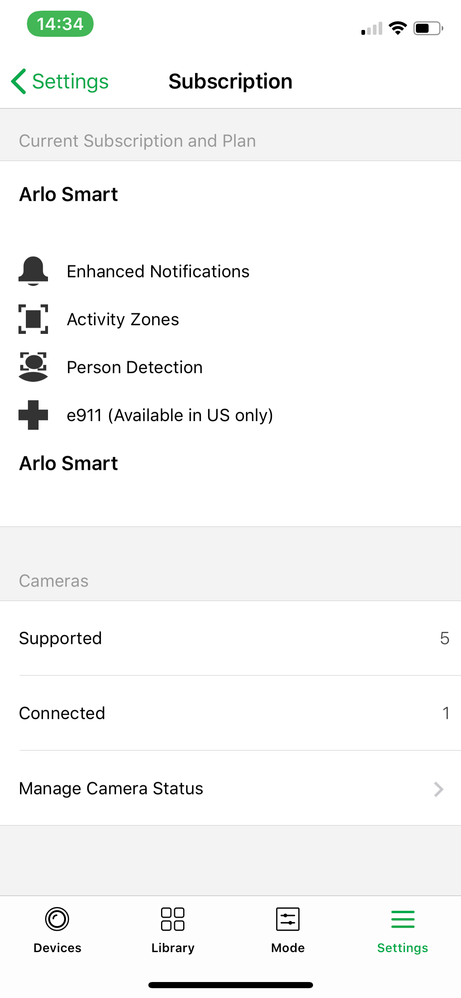Open the Devices camera icon tab
This screenshot has height=998, width=461.
(57, 919)
